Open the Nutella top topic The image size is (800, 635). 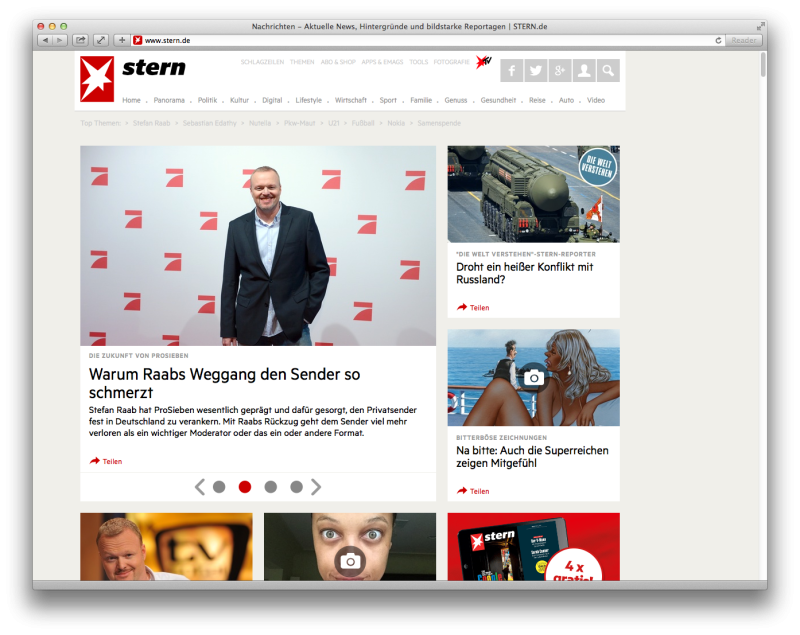coord(260,123)
